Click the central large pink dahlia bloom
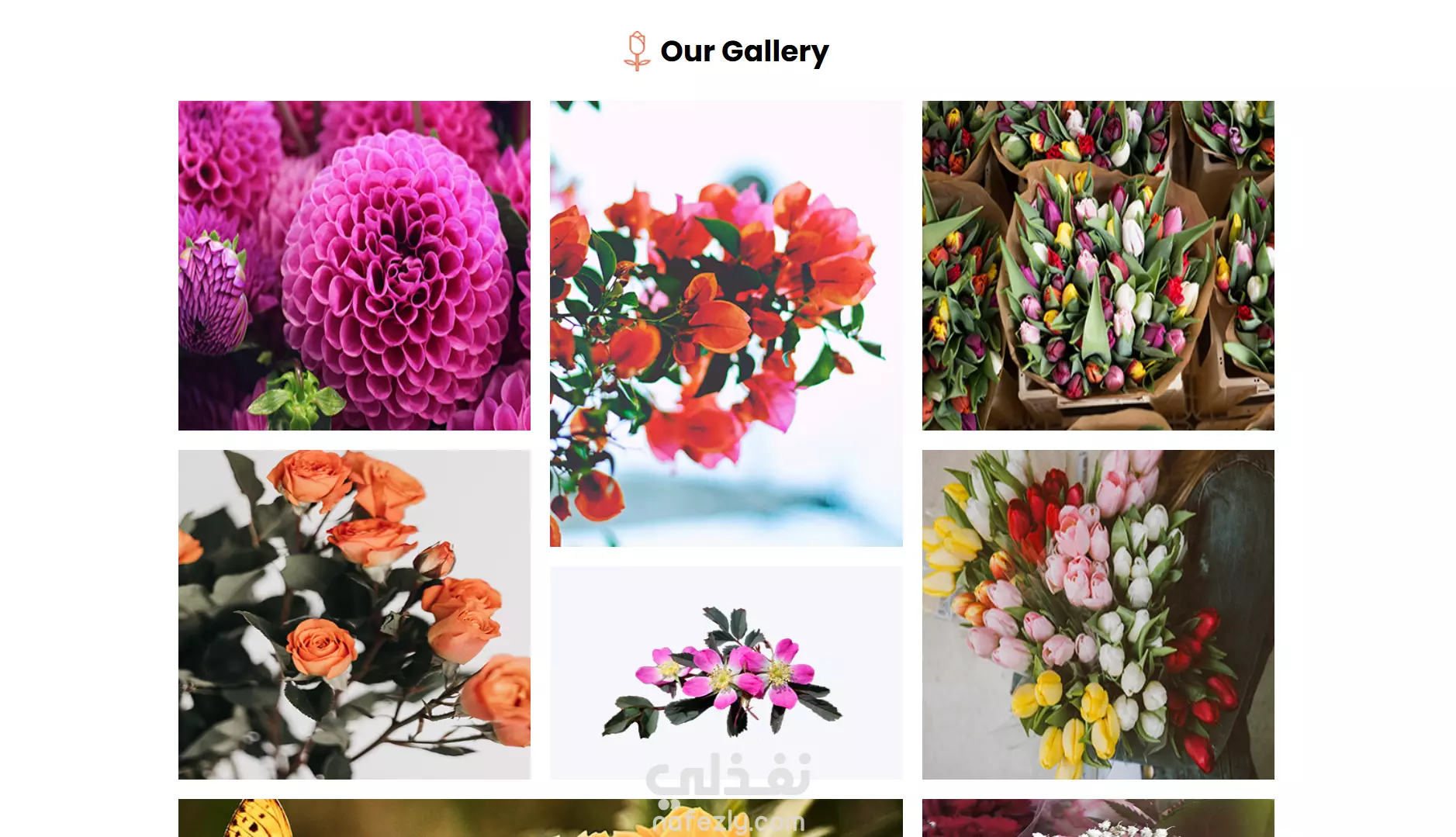1456x837 pixels. 396,268
